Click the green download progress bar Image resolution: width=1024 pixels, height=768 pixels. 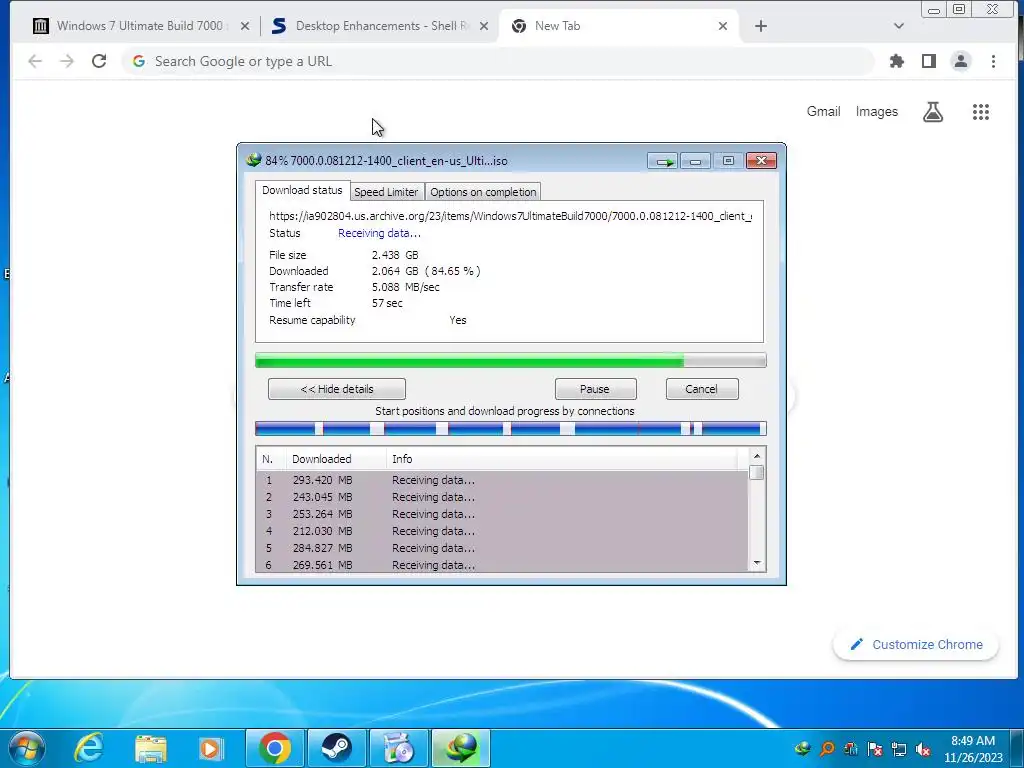tap(511, 360)
